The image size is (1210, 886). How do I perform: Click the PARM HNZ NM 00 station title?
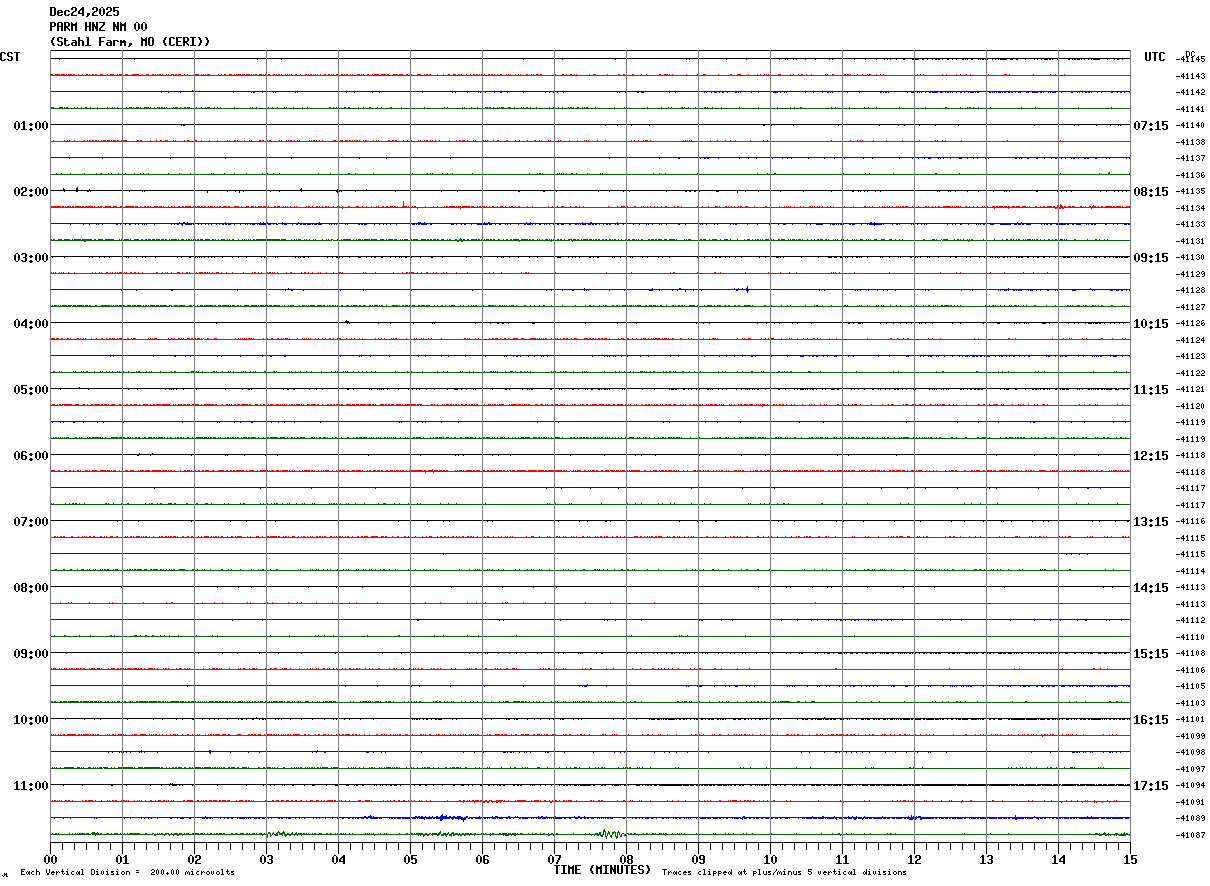(98, 27)
